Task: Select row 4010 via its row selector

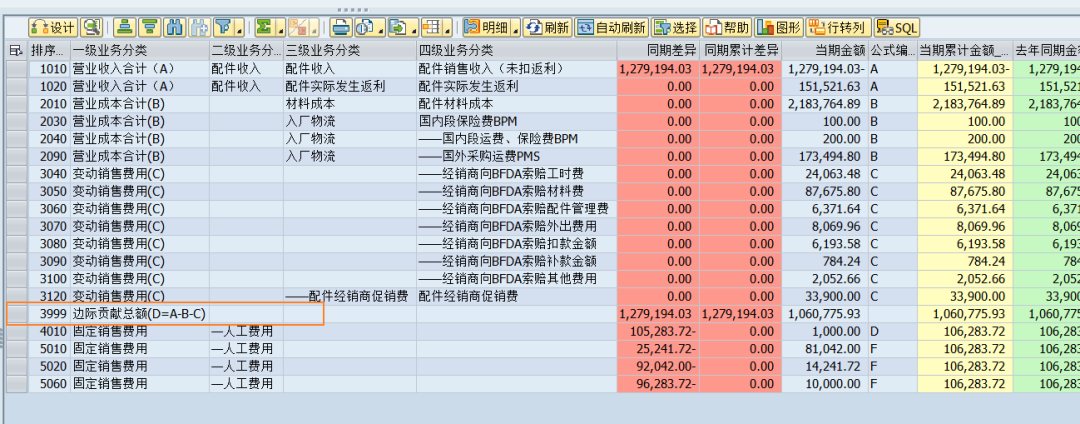Action: (x=17, y=331)
